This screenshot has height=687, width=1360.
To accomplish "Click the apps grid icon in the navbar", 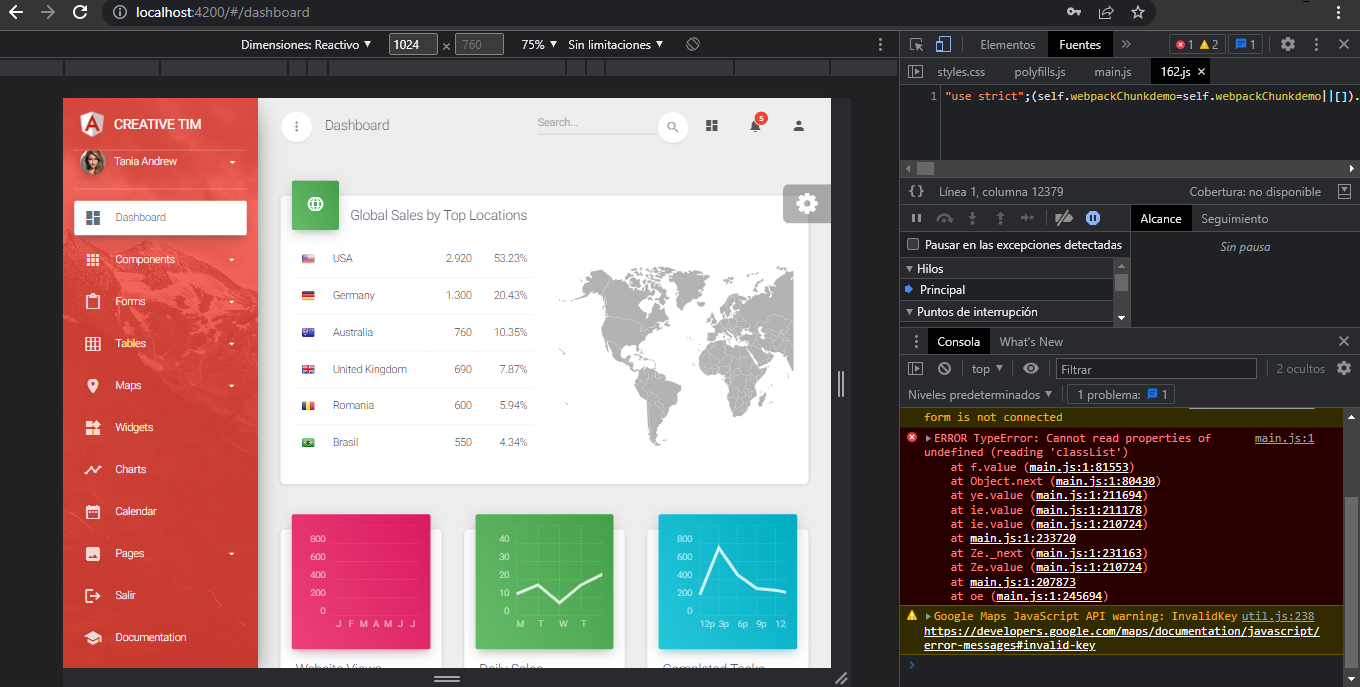I will point(712,127).
